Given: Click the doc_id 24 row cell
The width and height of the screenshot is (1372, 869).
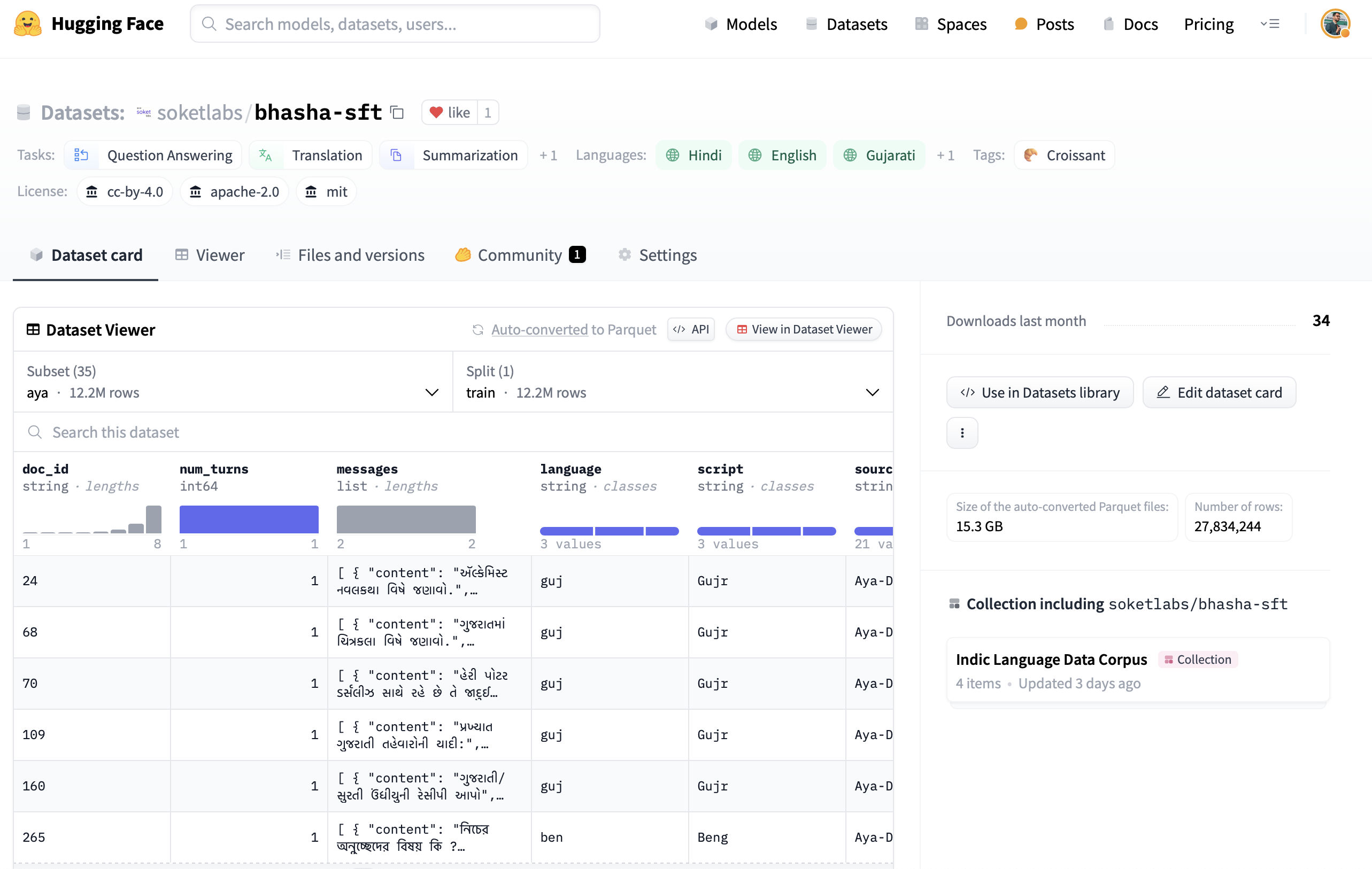Looking at the screenshot, I should (92, 581).
